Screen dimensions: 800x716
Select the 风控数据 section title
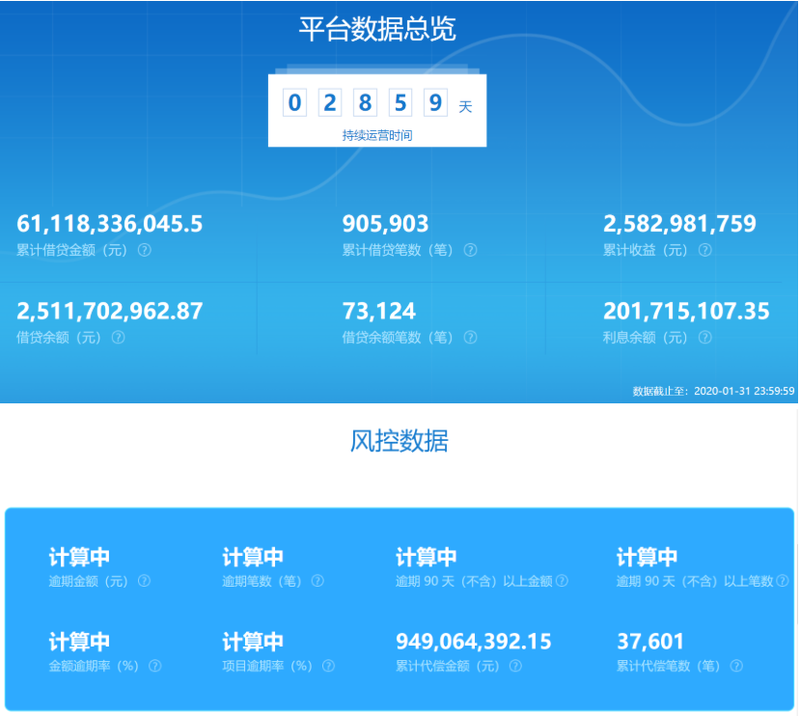click(x=399, y=441)
